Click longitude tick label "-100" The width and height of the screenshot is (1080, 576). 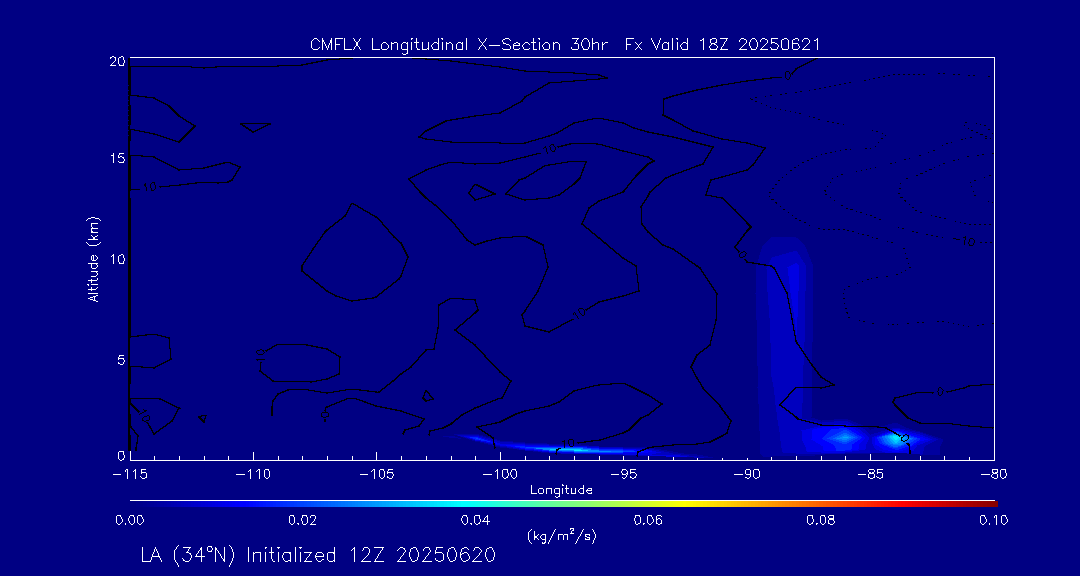pyautogui.click(x=500, y=475)
